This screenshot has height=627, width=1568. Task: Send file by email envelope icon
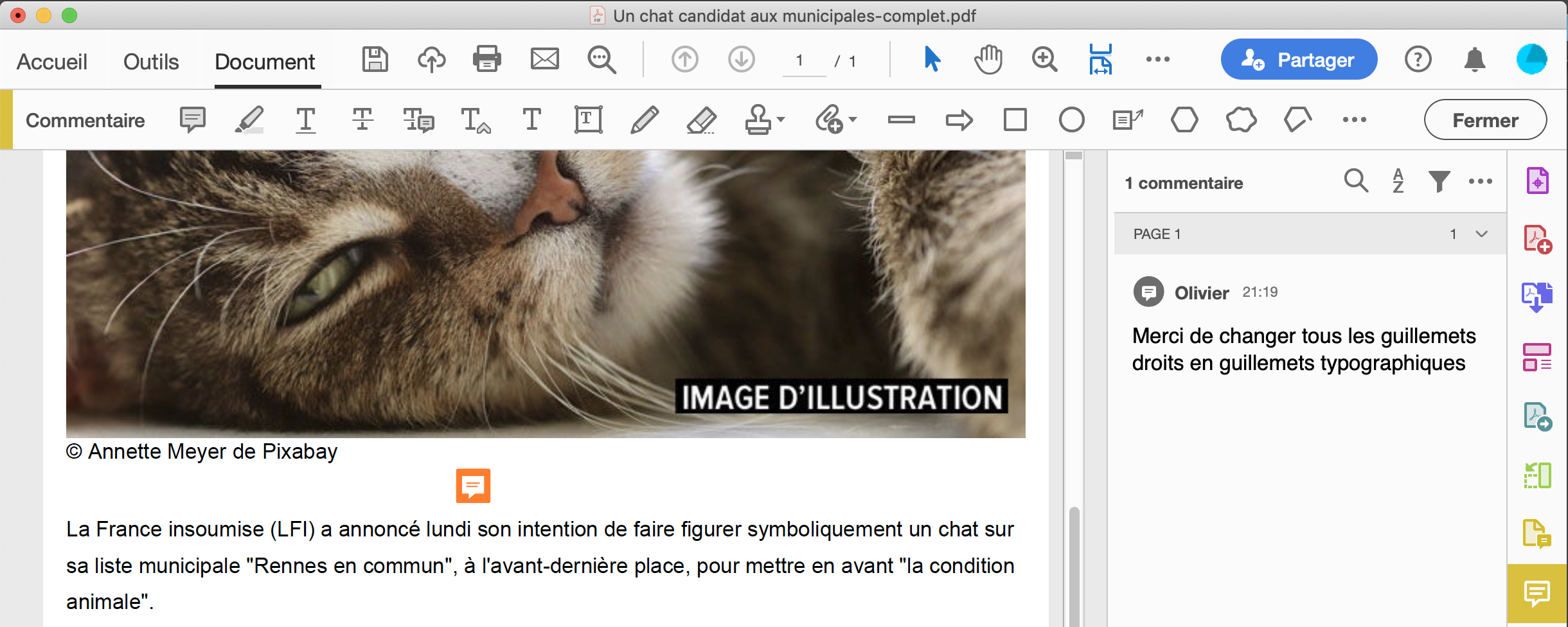pos(545,59)
